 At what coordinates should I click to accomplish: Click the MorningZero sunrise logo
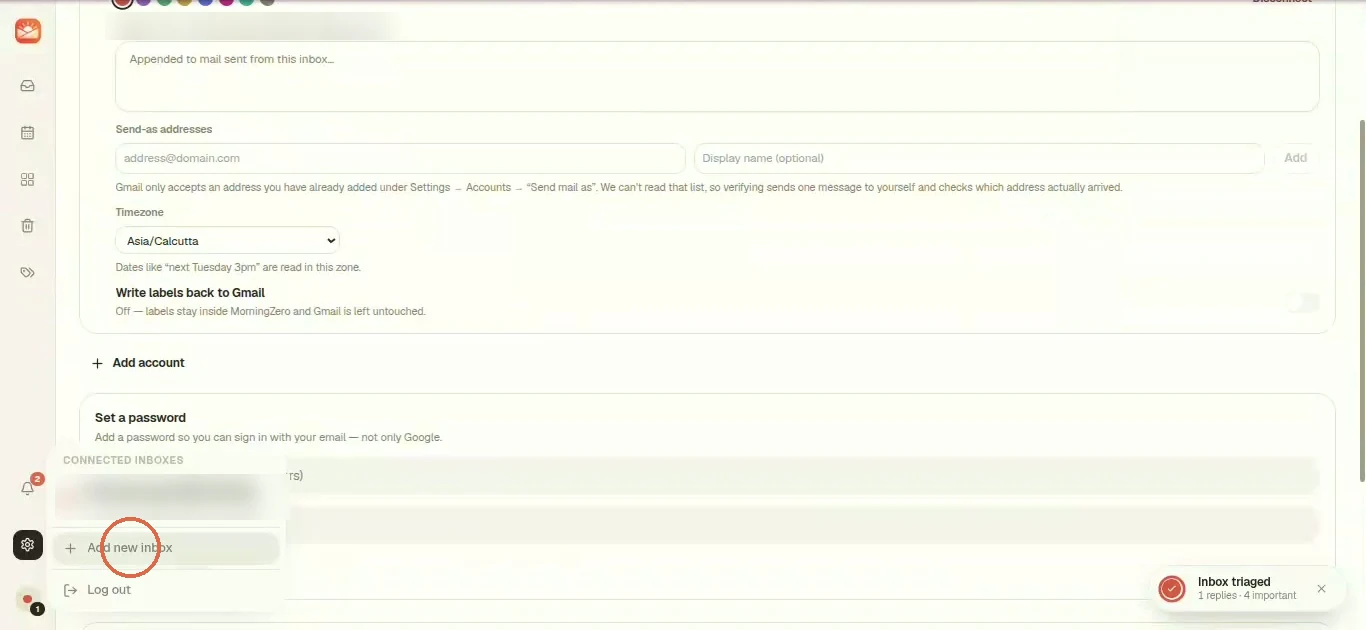[28, 32]
